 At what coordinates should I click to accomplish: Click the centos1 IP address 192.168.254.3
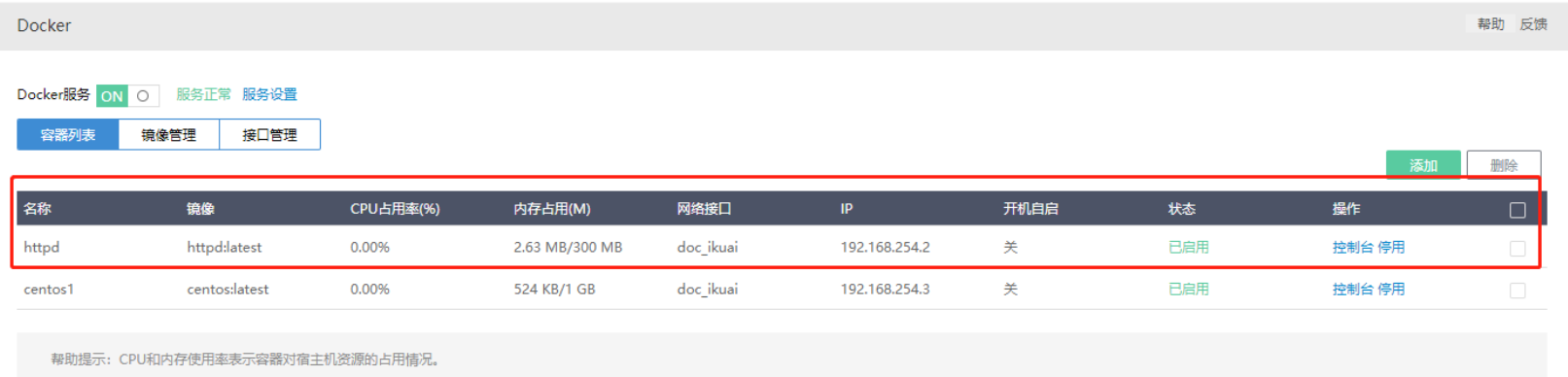885,290
